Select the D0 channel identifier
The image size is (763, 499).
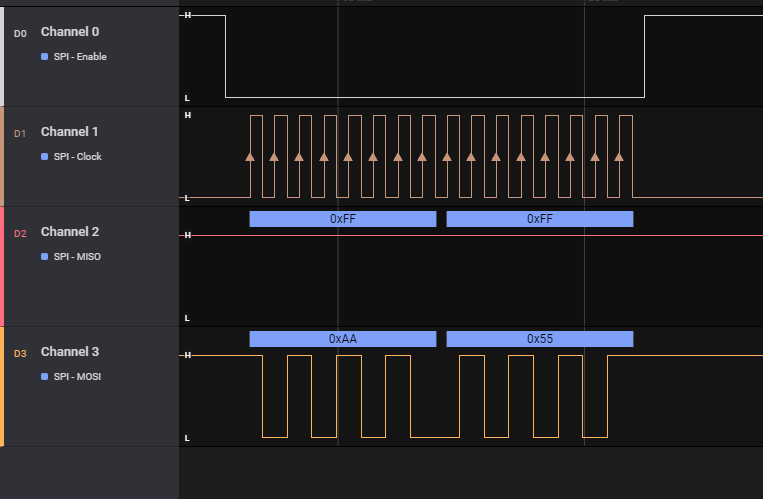(20, 33)
